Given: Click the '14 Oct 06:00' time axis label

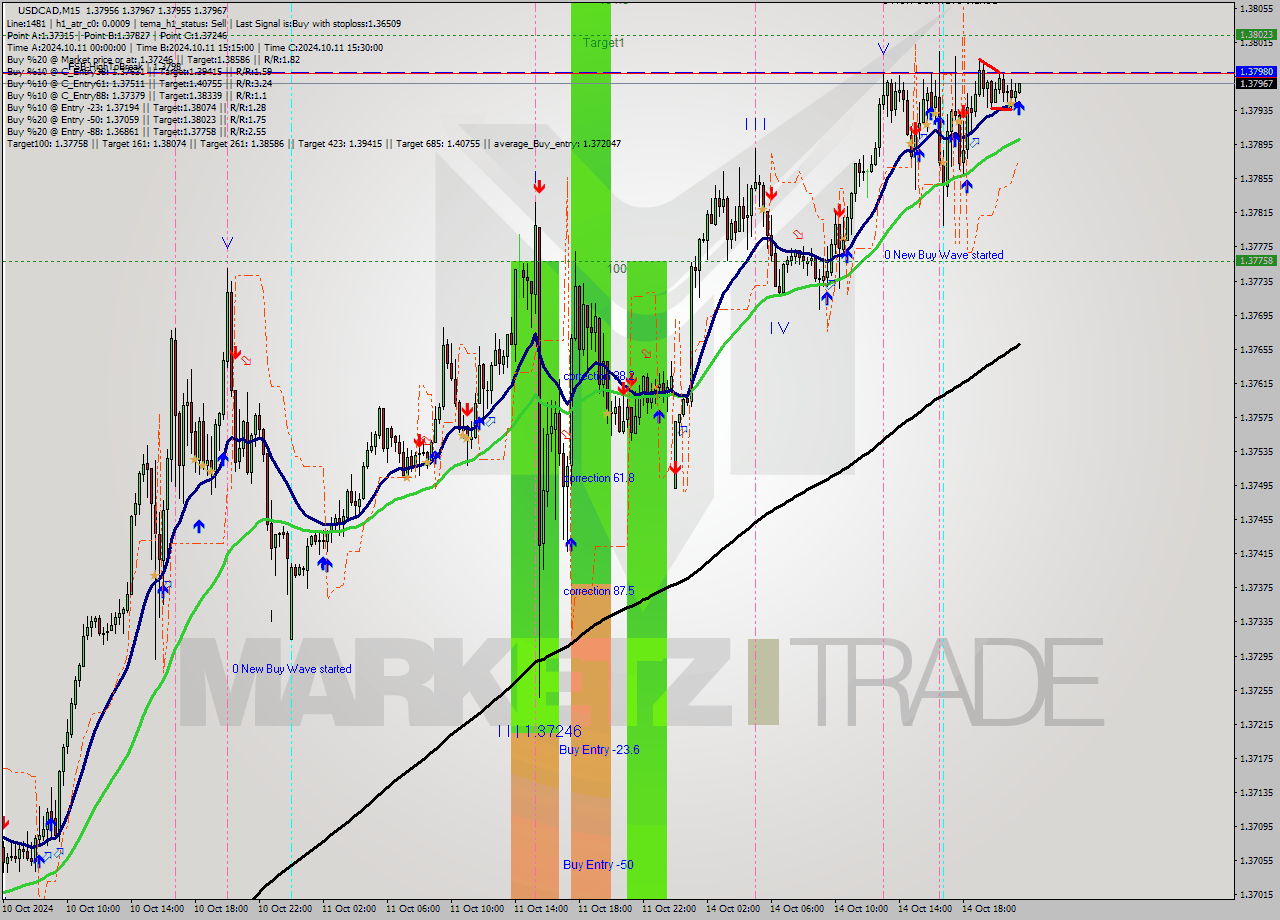Looking at the screenshot, I should tap(795, 909).
